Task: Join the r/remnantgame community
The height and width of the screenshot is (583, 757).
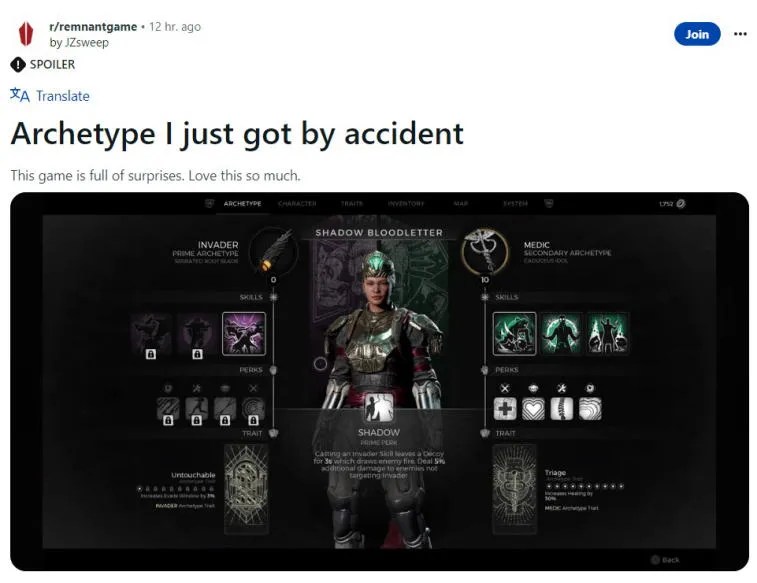Action: 697,34
